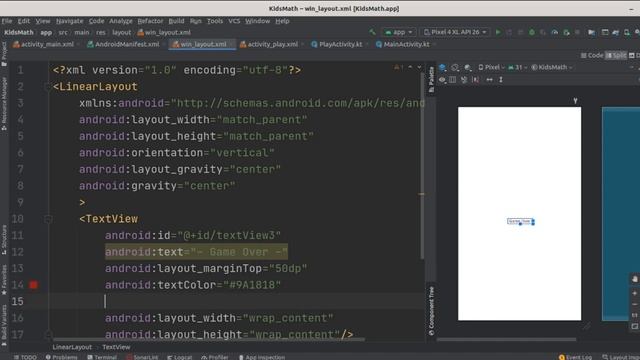The image size is (640, 360).
Task: Open the Pixel 4 XL API 26 device dropdown
Action: pos(454,32)
